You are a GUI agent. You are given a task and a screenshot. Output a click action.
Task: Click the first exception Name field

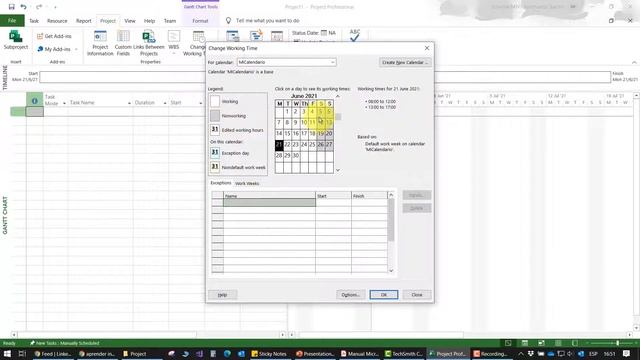click(x=269, y=202)
